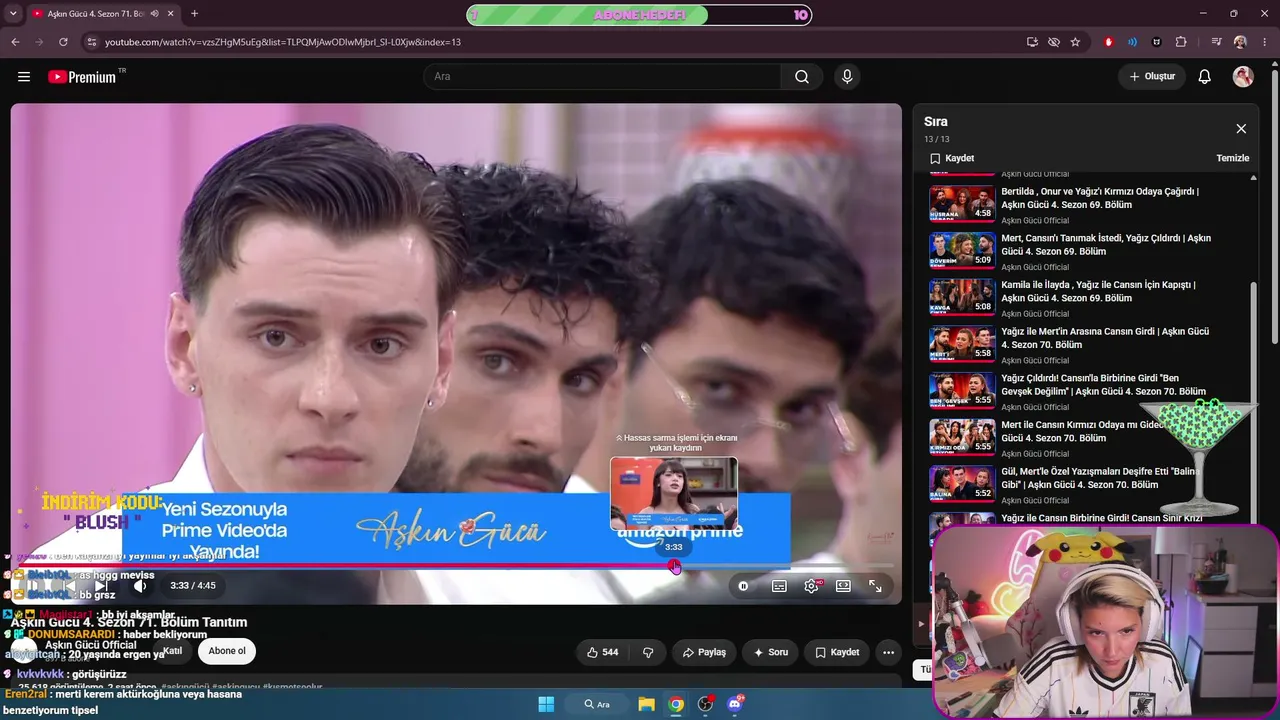
Task: Open the blue sound-waves extension
Action: click(1132, 42)
